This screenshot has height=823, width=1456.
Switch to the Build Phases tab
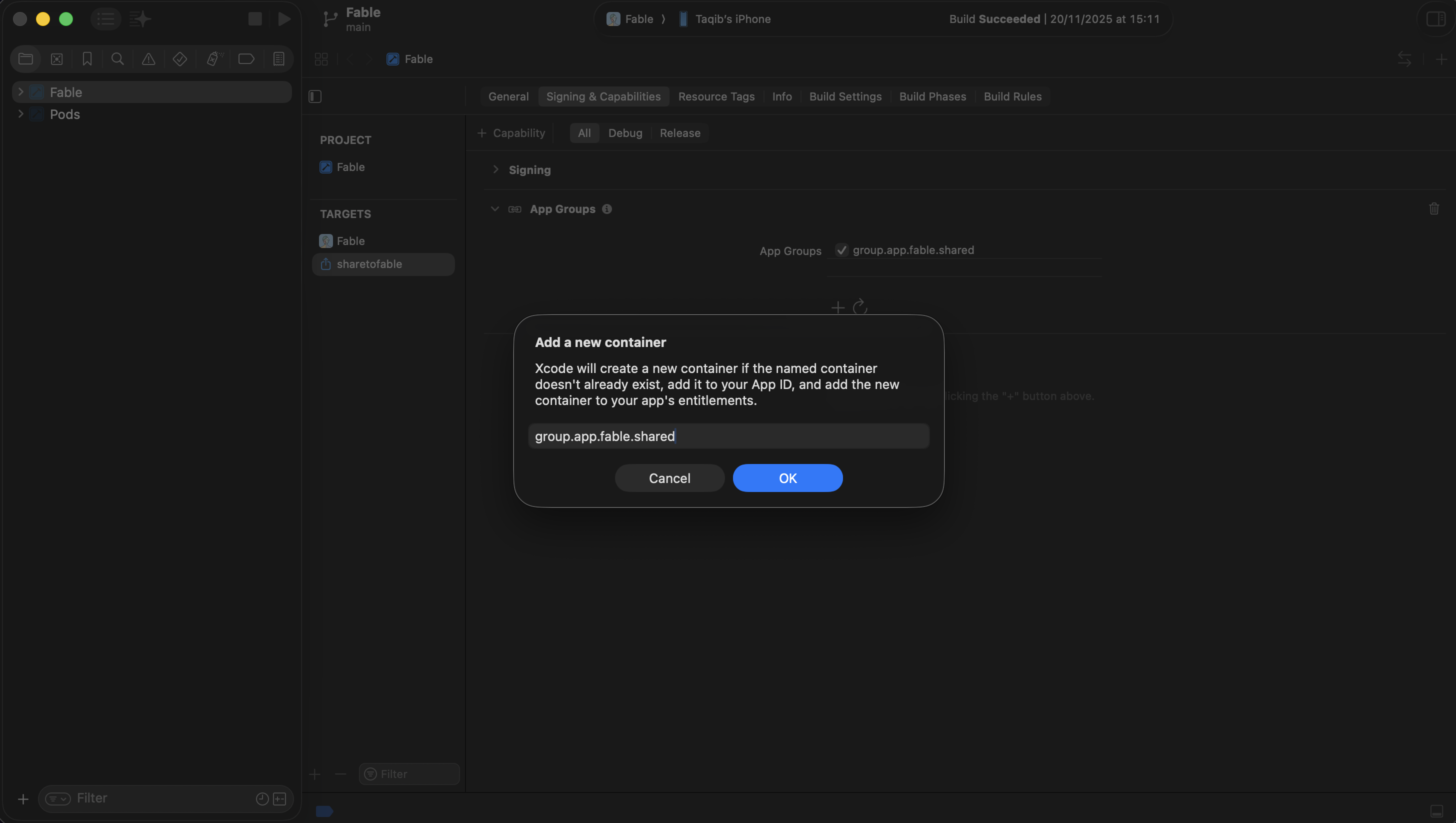(932, 96)
